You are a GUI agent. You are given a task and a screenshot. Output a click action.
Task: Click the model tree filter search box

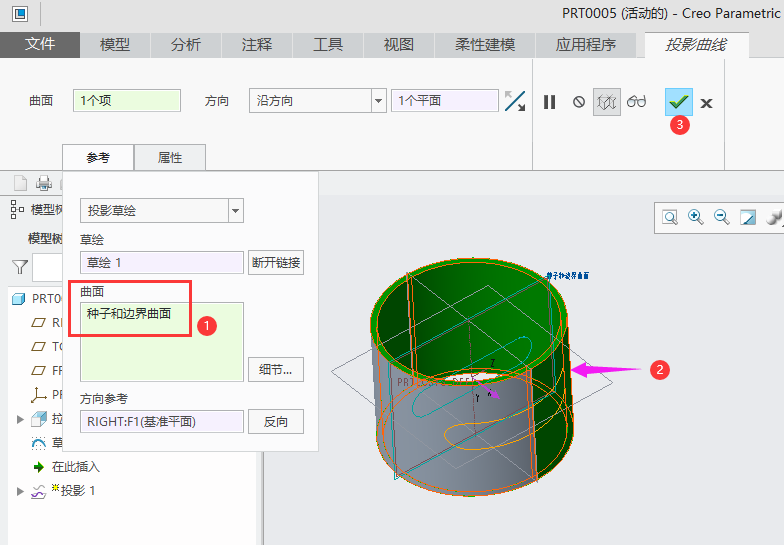tap(48, 267)
